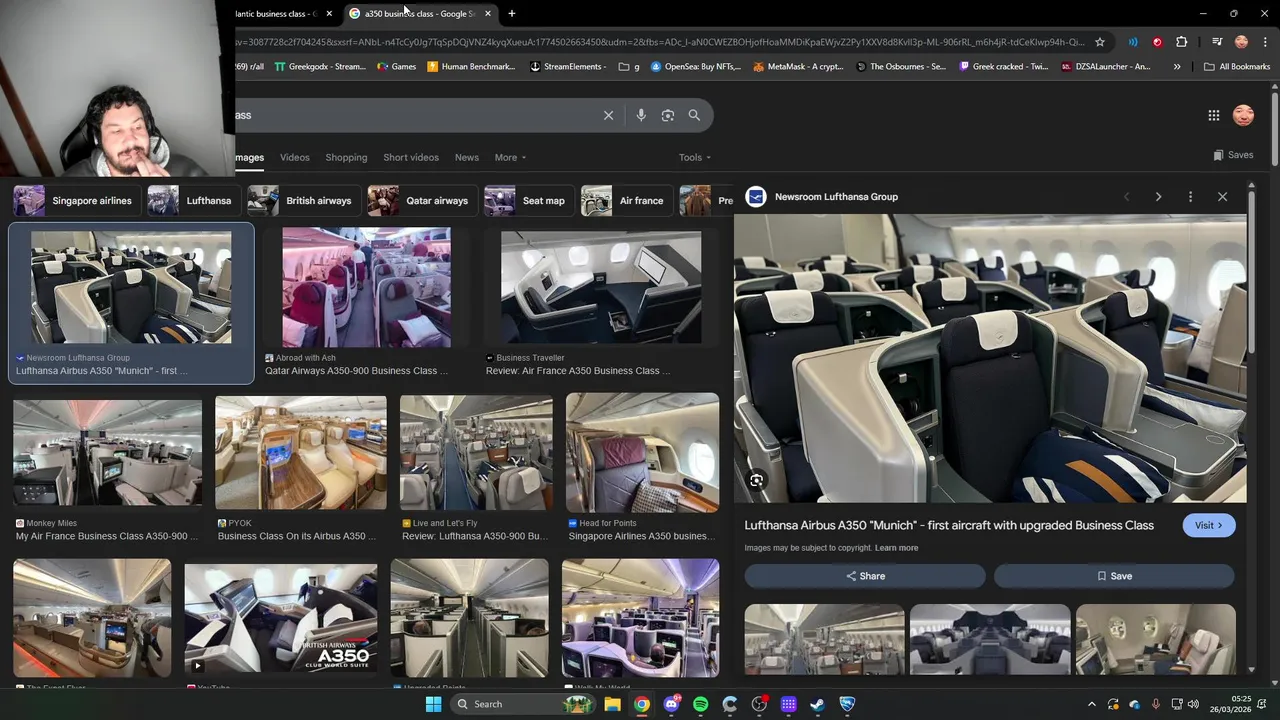This screenshot has height=720, width=1280.
Task: Close the image preview panel
Action: (x=1222, y=197)
